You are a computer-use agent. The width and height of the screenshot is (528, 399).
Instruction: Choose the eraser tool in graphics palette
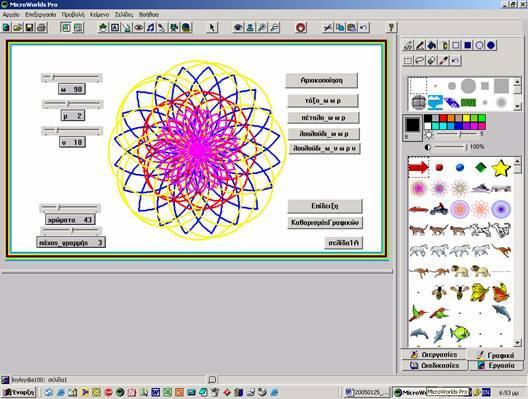pyautogui.click(x=432, y=61)
